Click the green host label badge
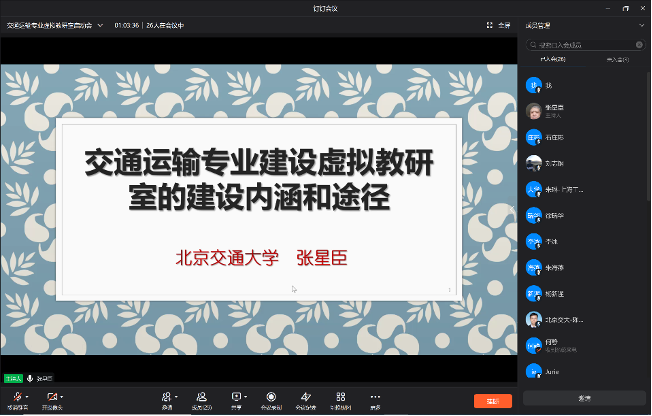 coord(13,378)
